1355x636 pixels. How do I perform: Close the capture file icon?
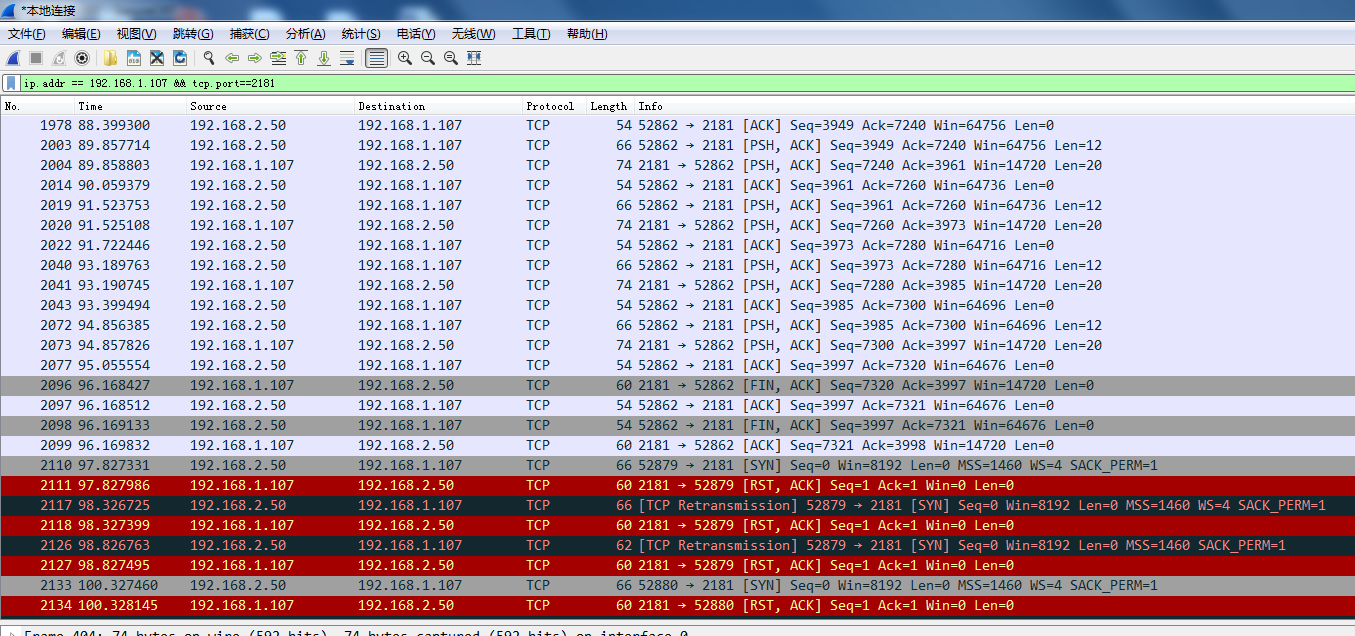click(157, 58)
